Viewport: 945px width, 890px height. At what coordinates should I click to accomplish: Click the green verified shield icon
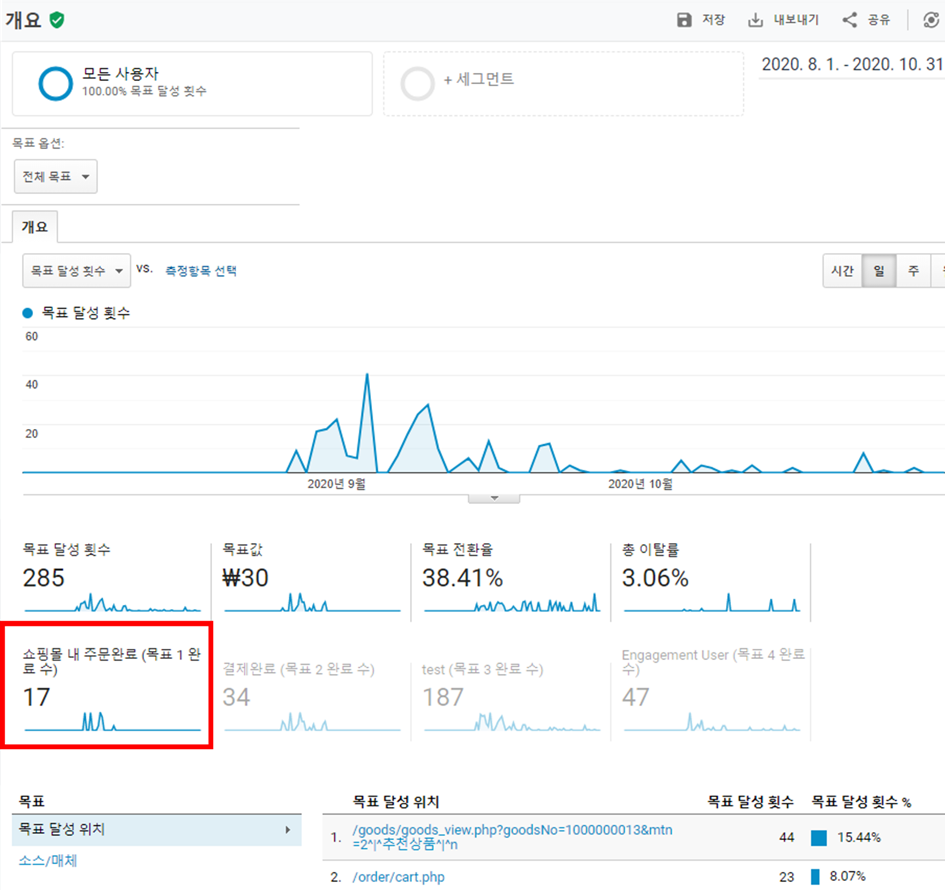[x=57, y=20]
